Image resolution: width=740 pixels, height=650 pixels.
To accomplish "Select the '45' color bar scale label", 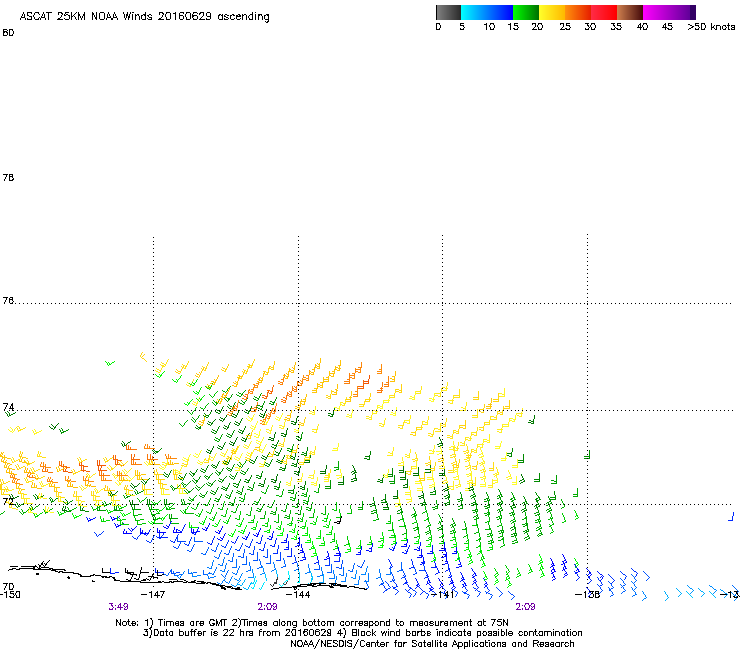I will [667, 27].
